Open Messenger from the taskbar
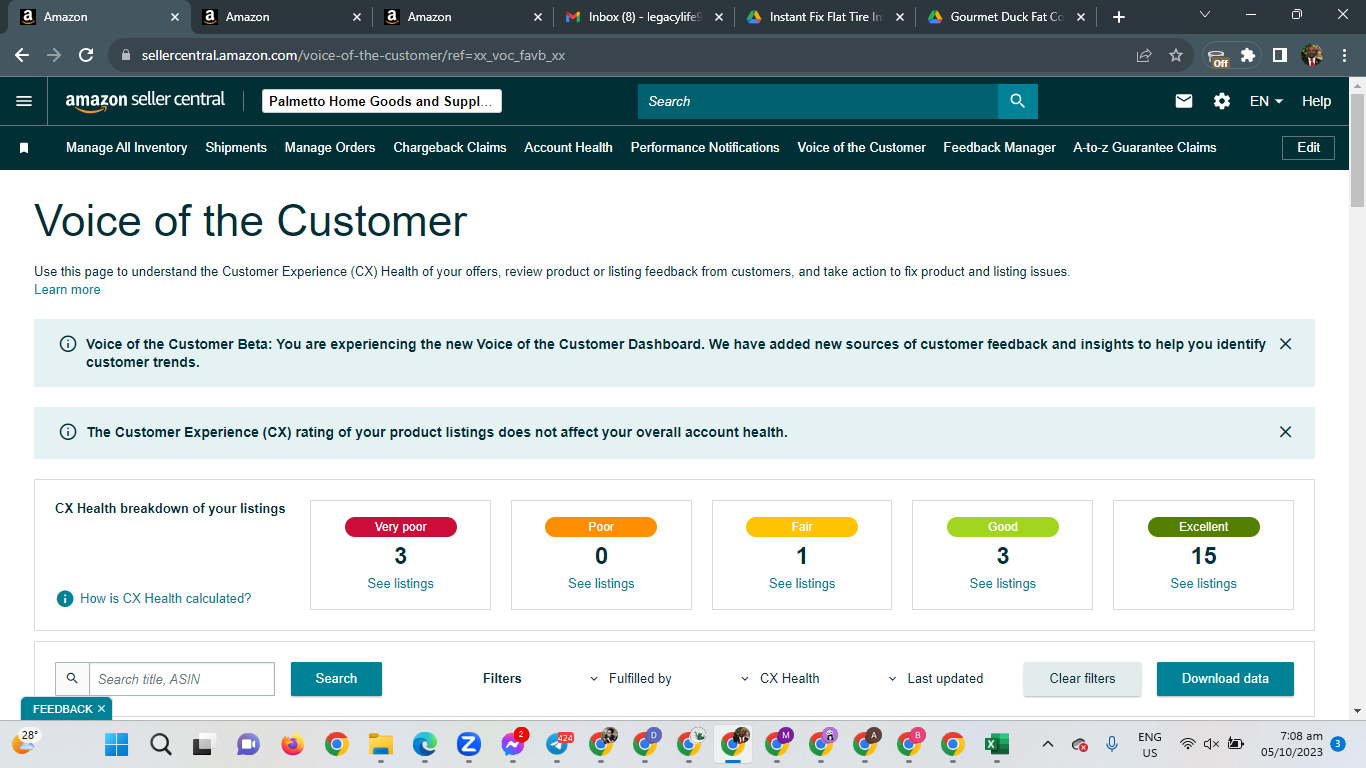Image resolution: width=1366 pixels, height=768 pixels. (x=514, y=744)
